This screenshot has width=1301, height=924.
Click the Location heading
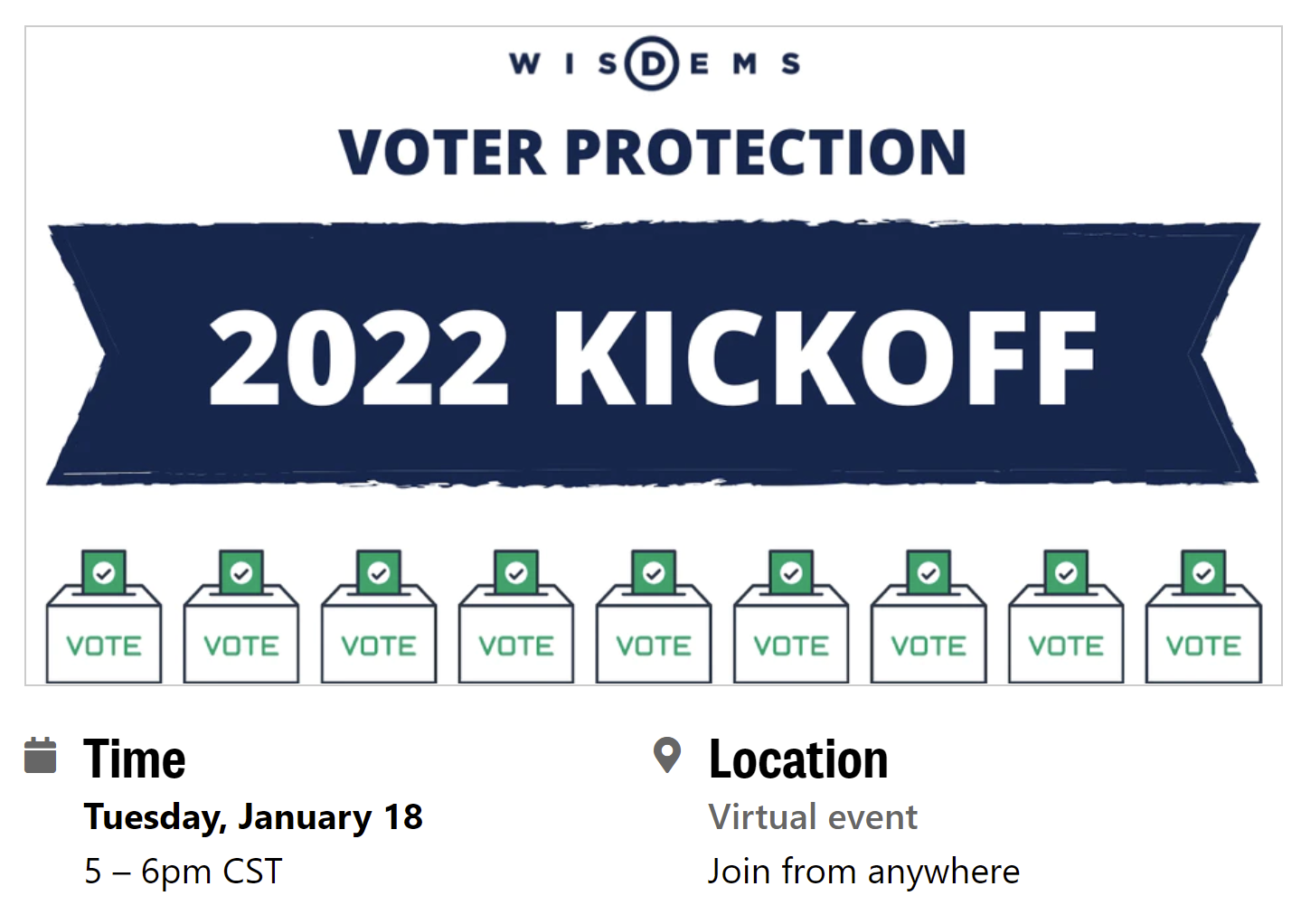[x=798, y=759]
